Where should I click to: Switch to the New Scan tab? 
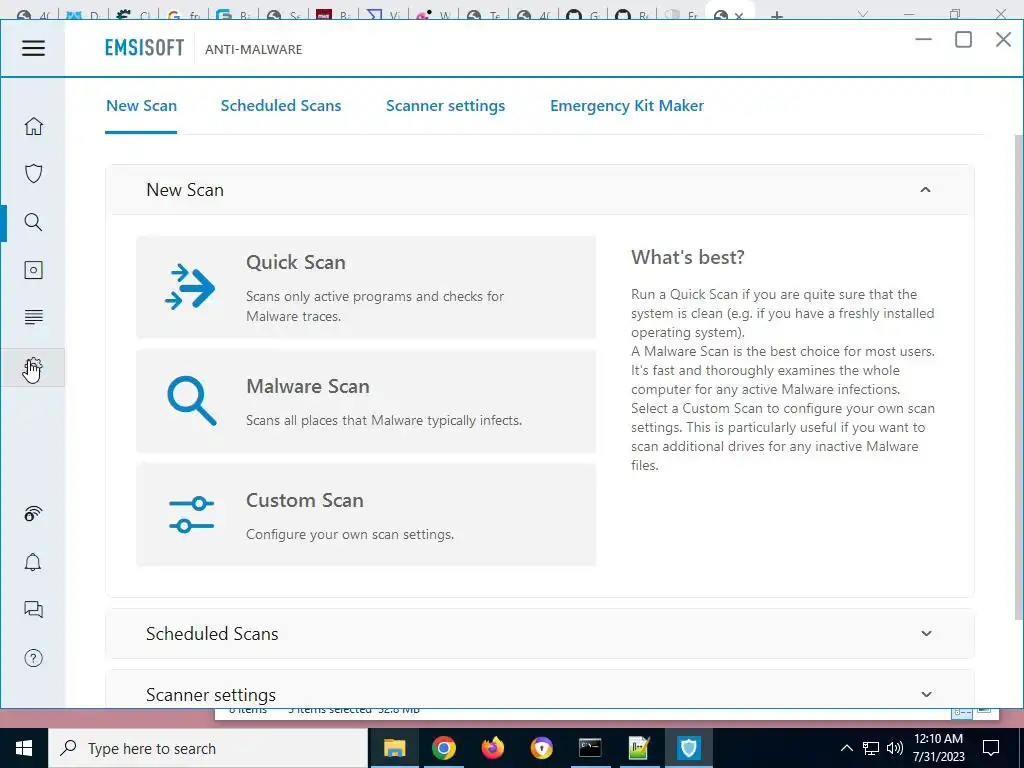(141, 106)
